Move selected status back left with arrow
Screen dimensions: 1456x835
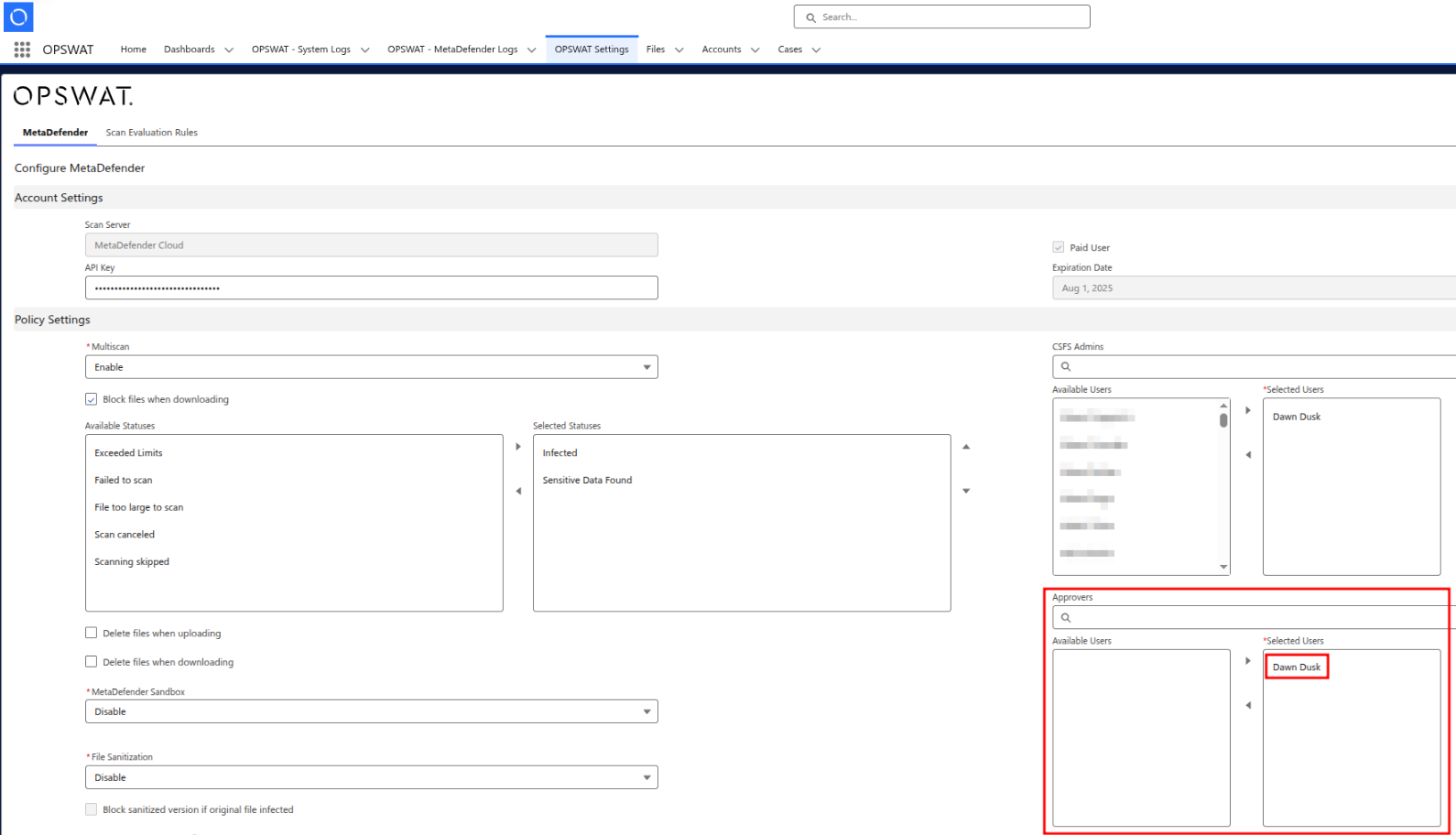coord(518,491)
